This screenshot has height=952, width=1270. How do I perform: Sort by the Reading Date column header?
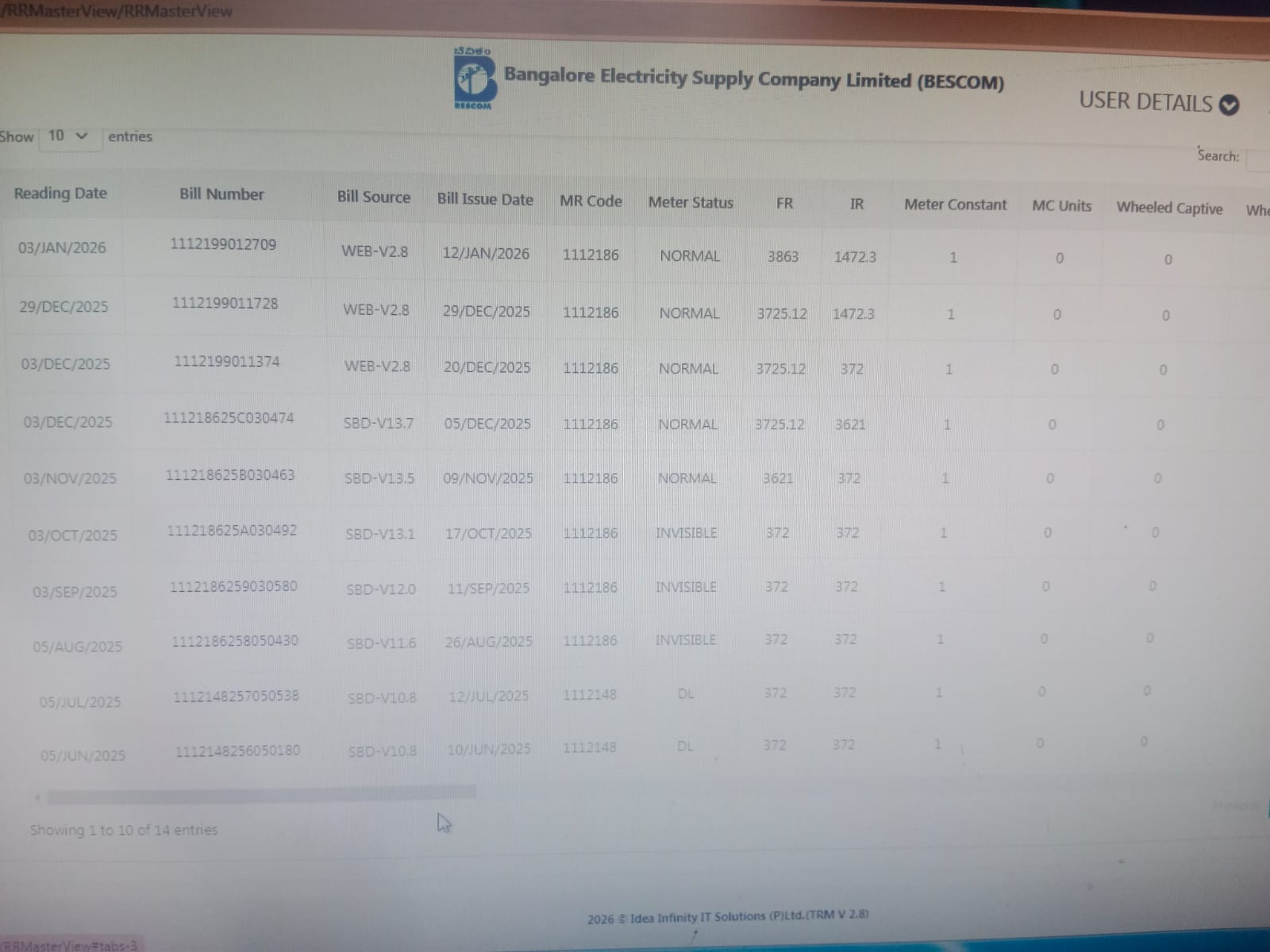tap(60, 193)
